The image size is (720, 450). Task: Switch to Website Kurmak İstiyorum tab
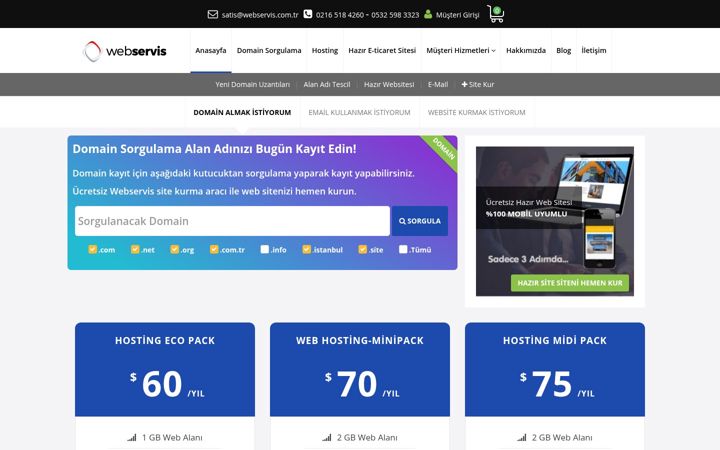coord(477,112)
